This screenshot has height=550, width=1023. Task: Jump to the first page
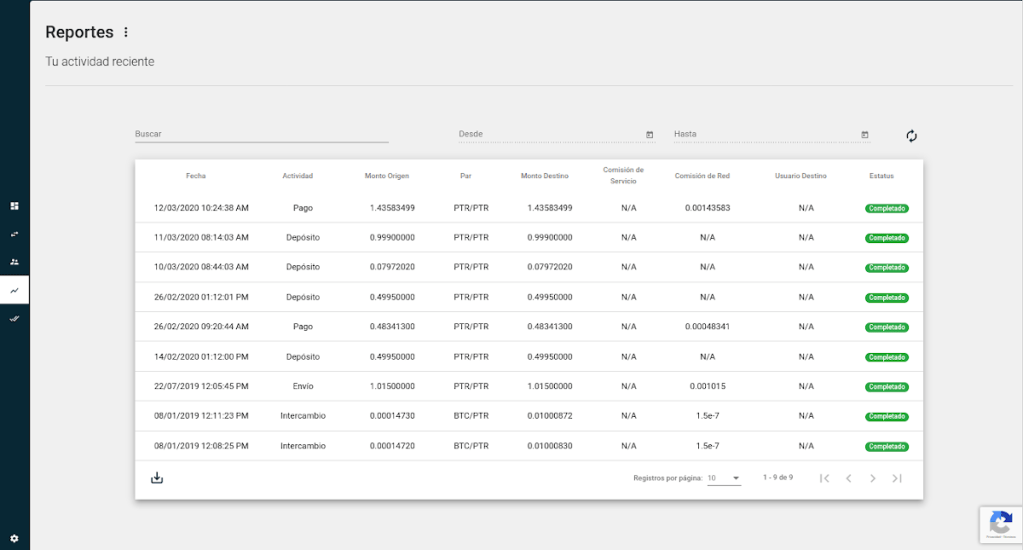(x=824, y=478)
